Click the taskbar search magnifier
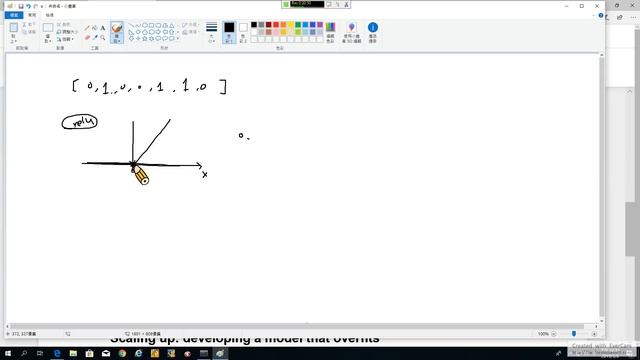This screenshot has width=640, height=360. point(24,353)
